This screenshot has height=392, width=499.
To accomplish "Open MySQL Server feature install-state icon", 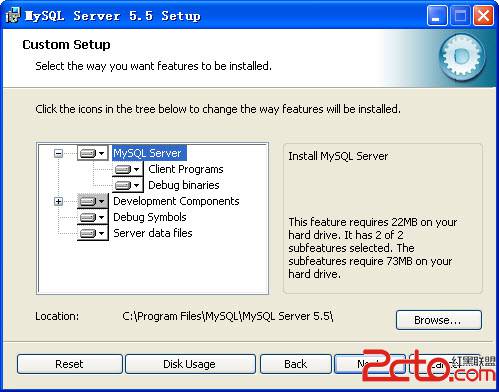I will pyautogui.click(x=93, y=153).
